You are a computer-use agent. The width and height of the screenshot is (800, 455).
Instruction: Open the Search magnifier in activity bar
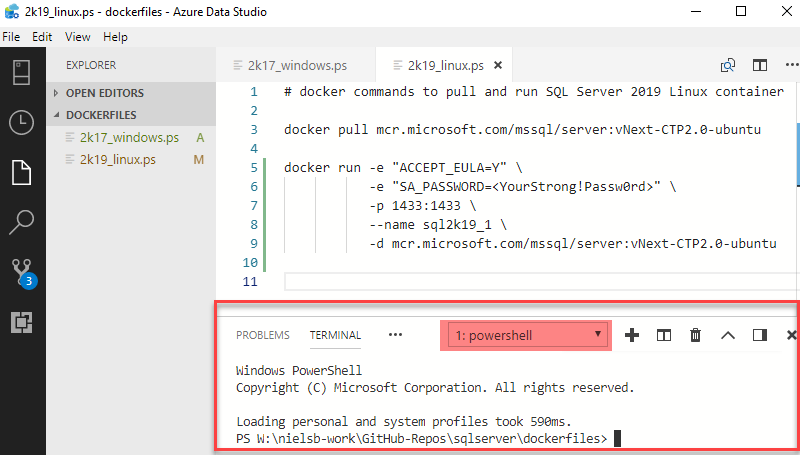21,222
